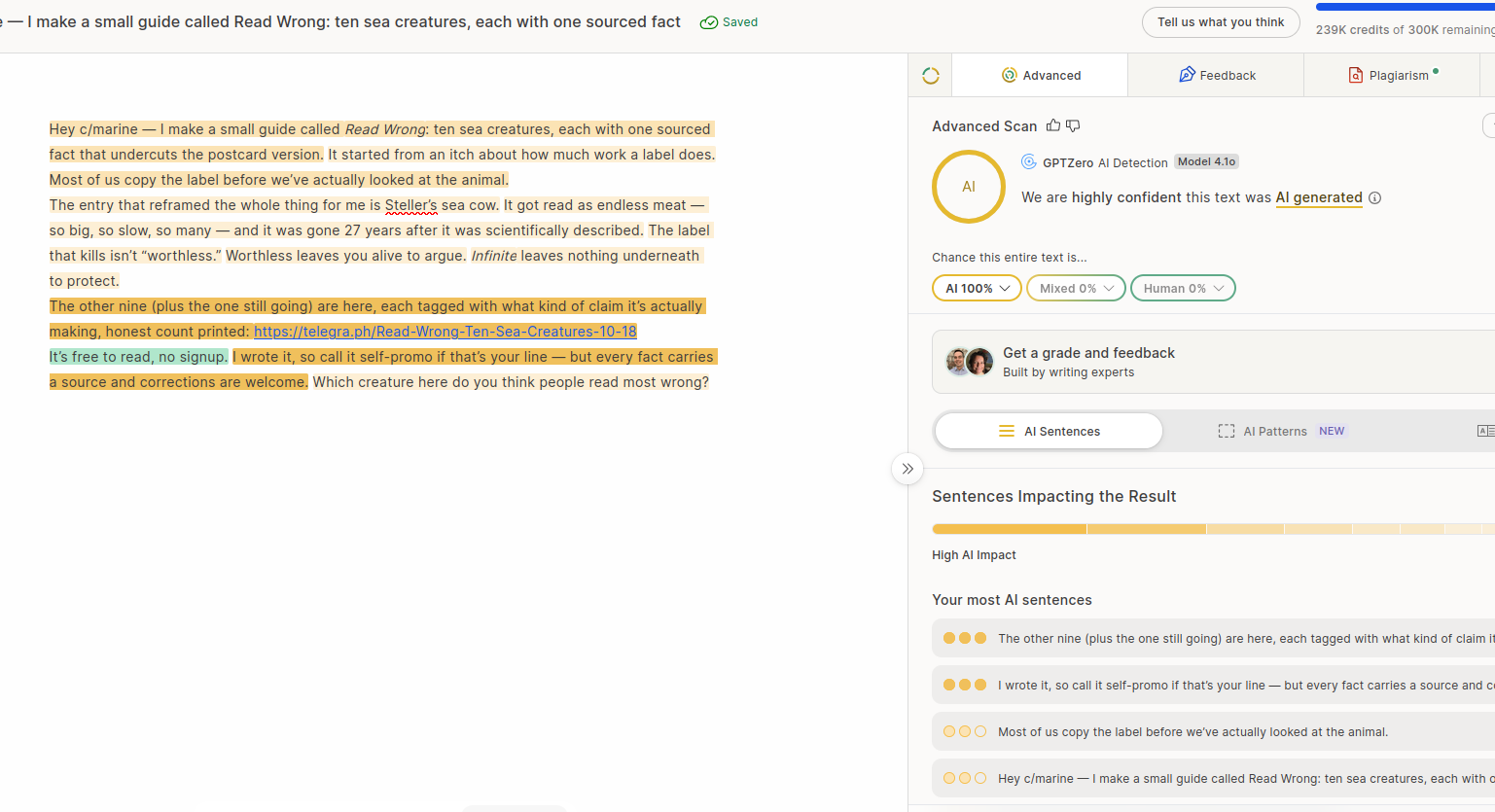Click the circular scan progress icon
This screenshot has height=812, width=1495.
tap(931, 76)
